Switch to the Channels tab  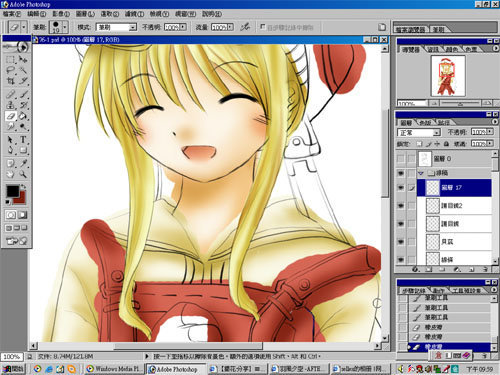(426, 123)
